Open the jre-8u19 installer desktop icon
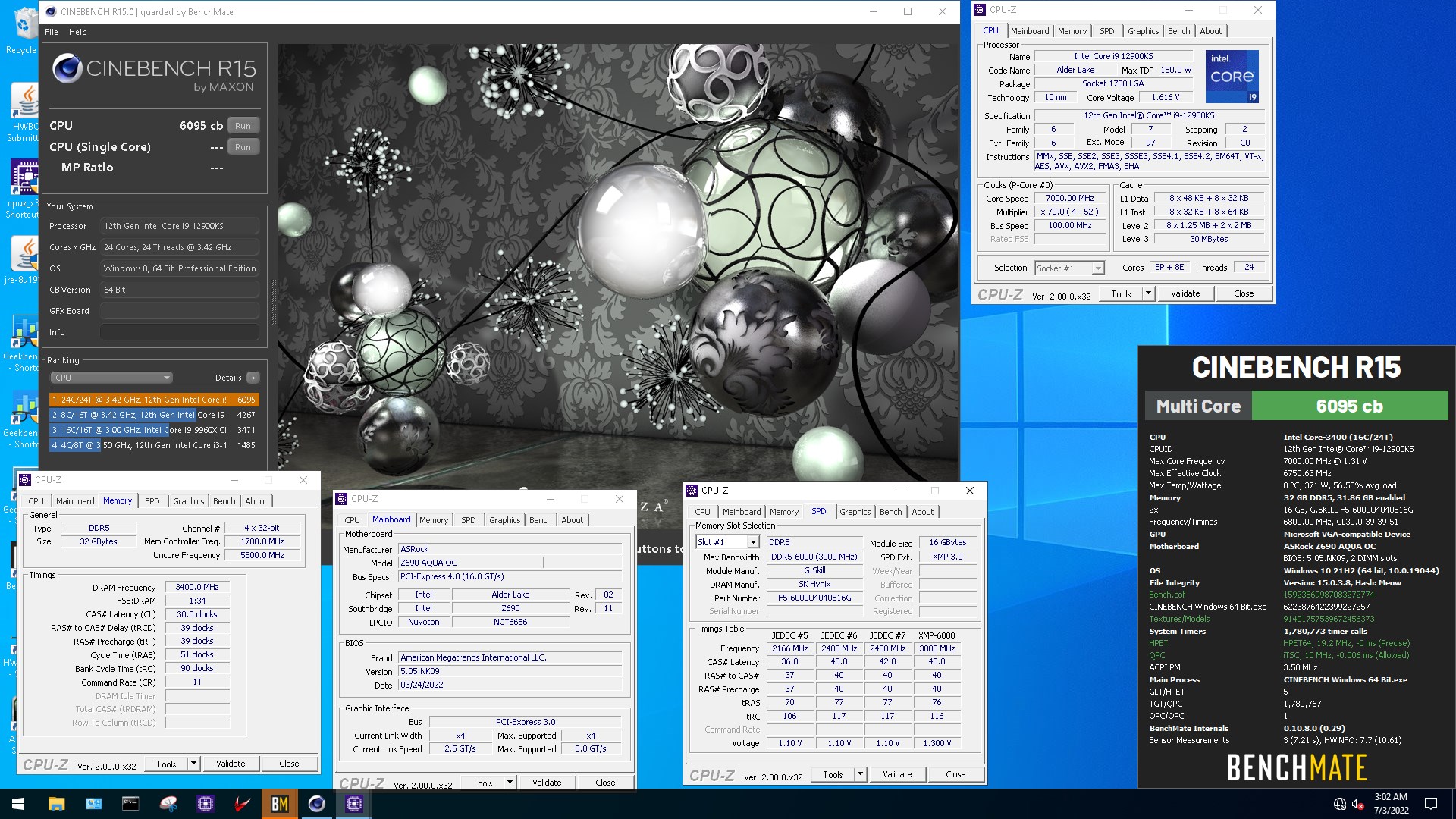The width and height of the screenshot is (1456, 819). coord(23,262)
